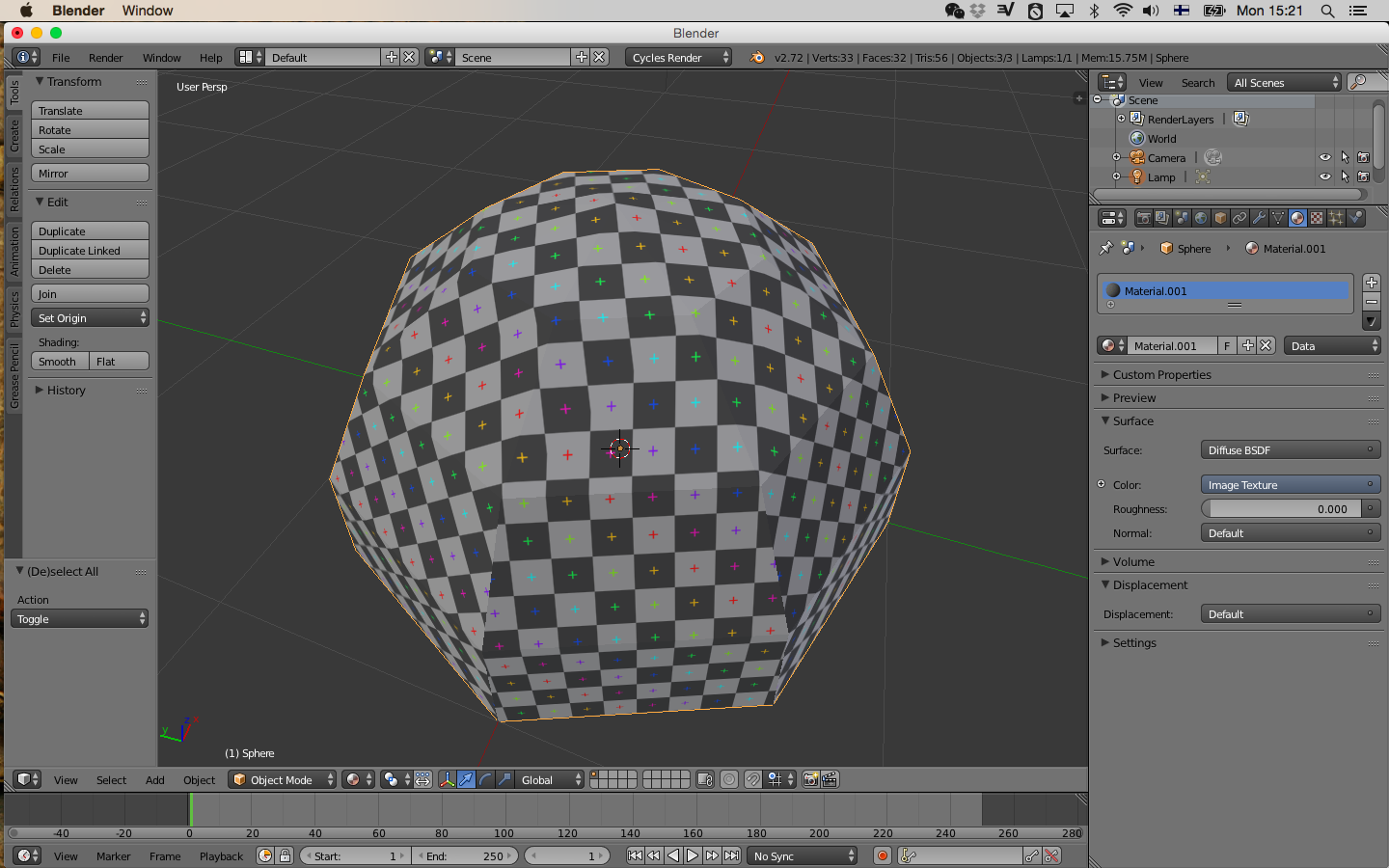
Task: Click the OpenGL render image camera icon
Action: (x=811, y=779)
